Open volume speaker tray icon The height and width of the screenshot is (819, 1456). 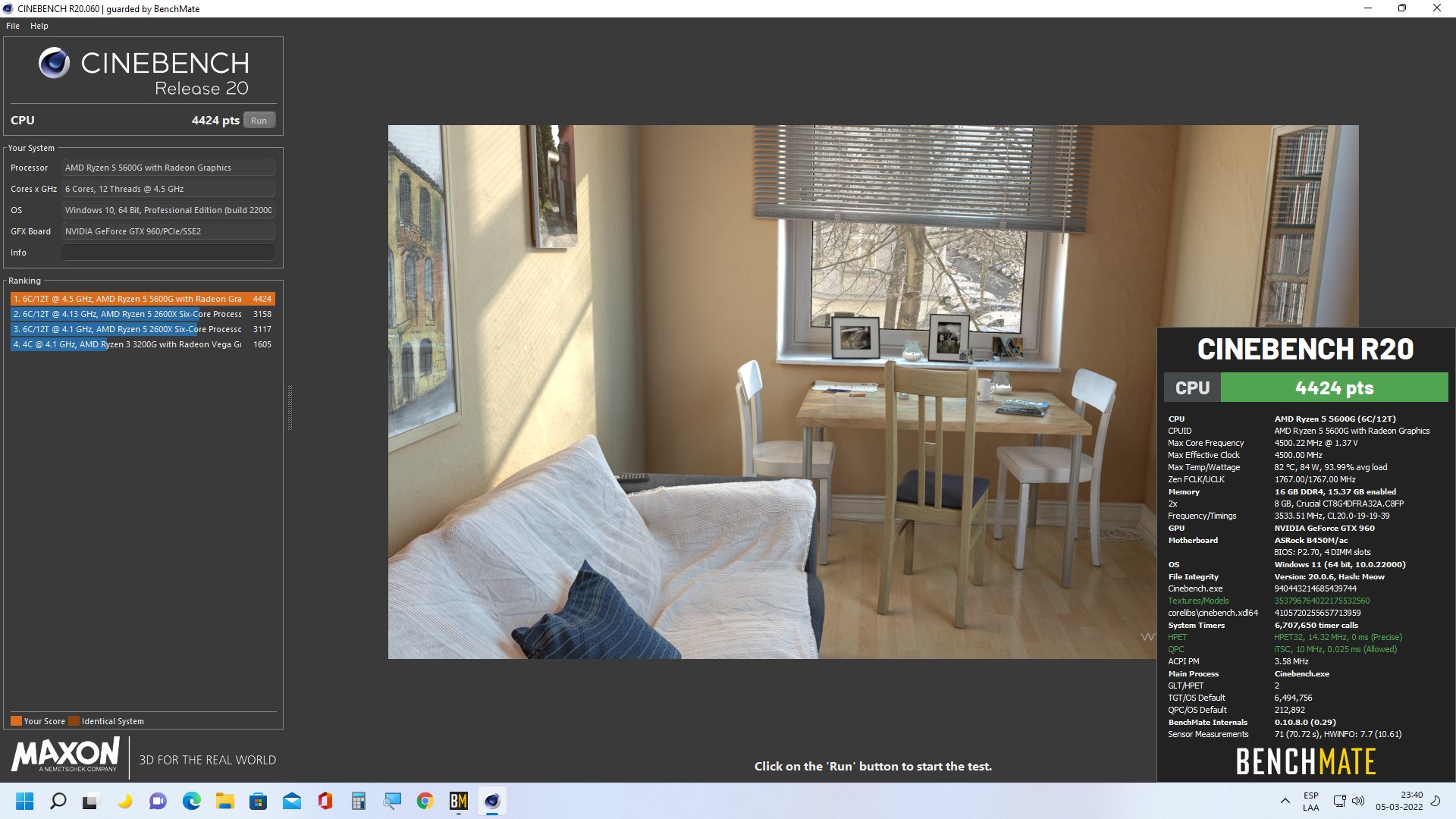point(1358,801)
